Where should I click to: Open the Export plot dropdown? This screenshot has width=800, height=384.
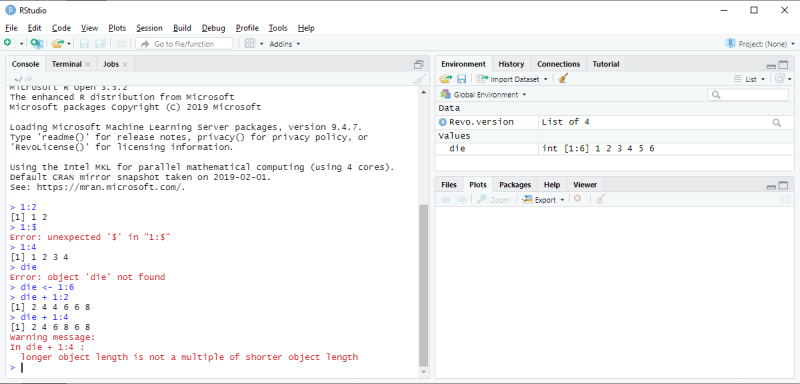tap(543, 200)
